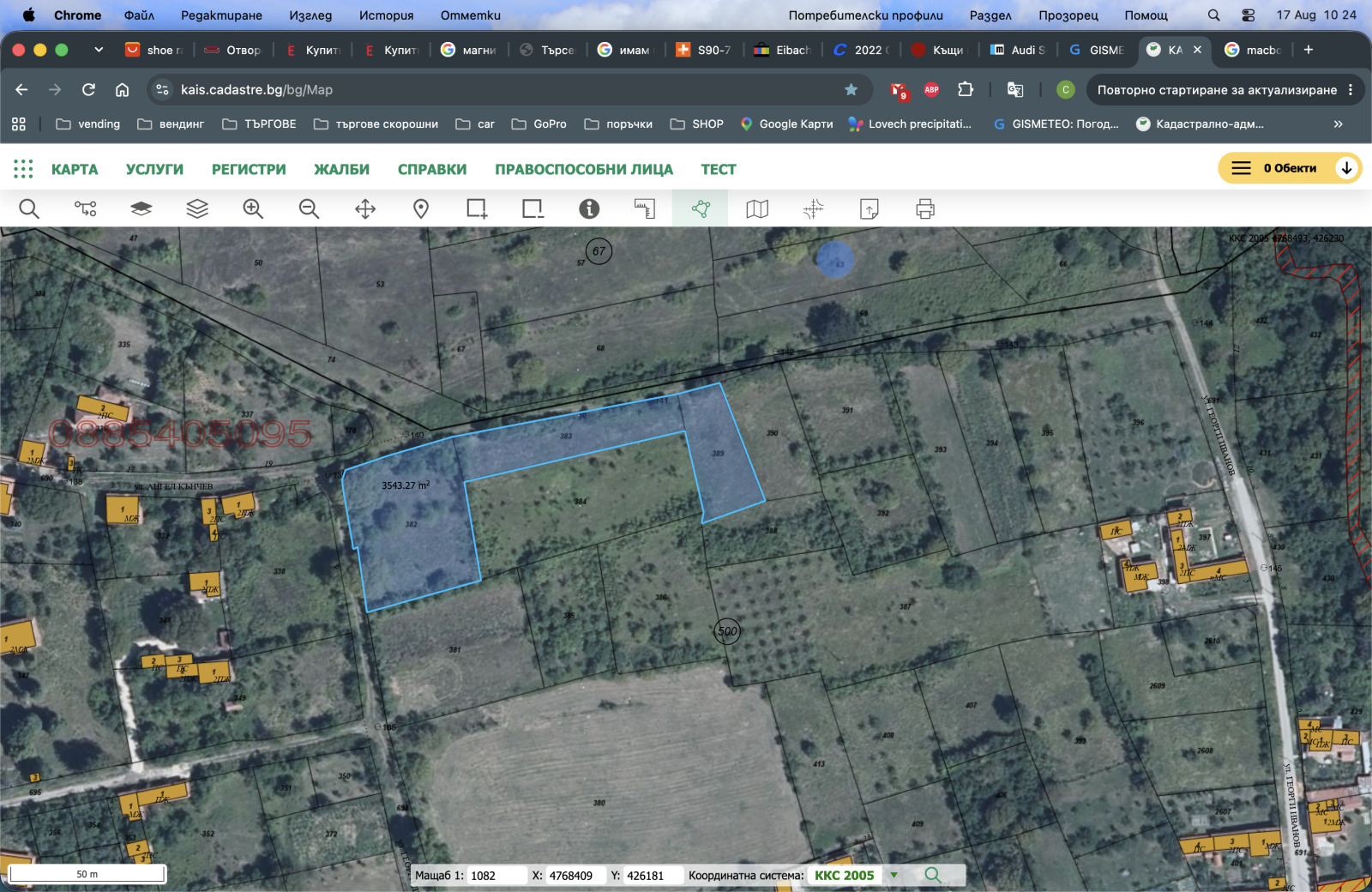Open the ЖАЛБИ menu tab
This screenshot has height=892, width=1372.
341,169
